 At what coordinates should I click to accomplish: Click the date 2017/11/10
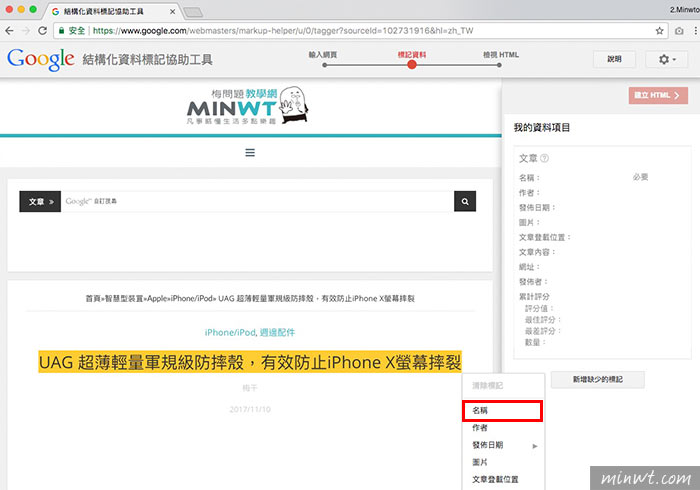click(250, 409)
